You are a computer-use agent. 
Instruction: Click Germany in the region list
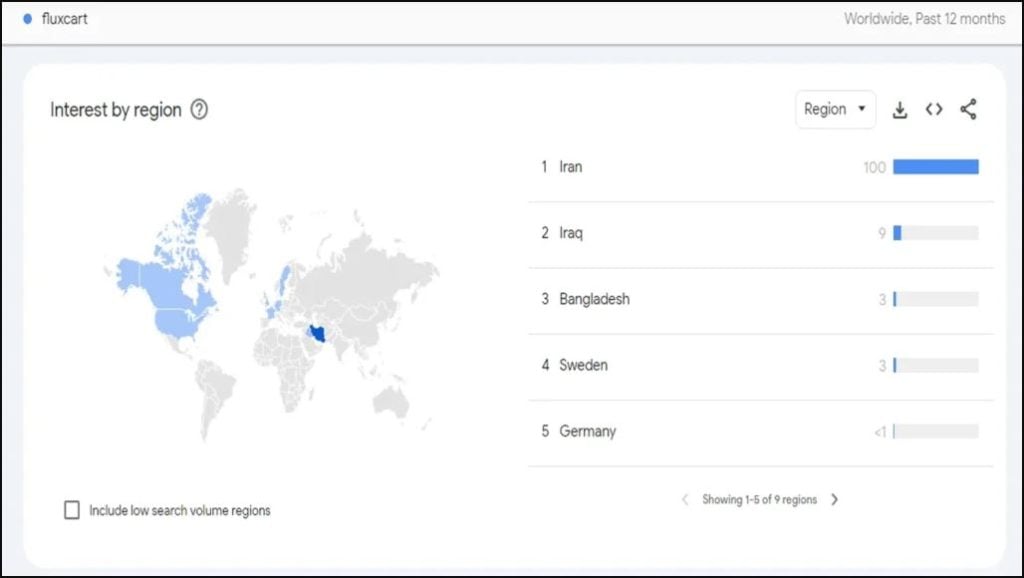pos(587,431)
